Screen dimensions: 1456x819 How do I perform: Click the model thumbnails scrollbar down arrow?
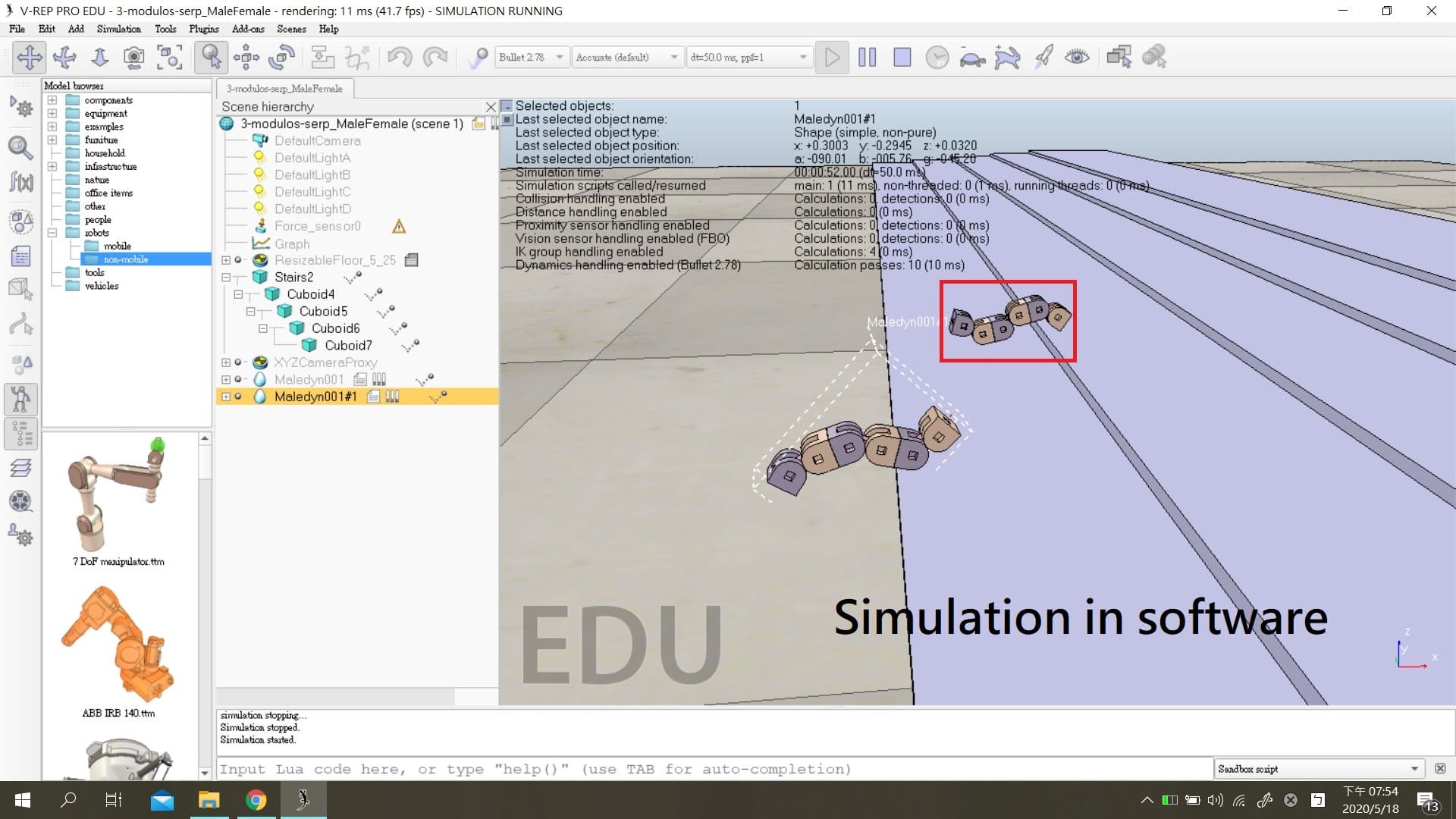point(204,773)
